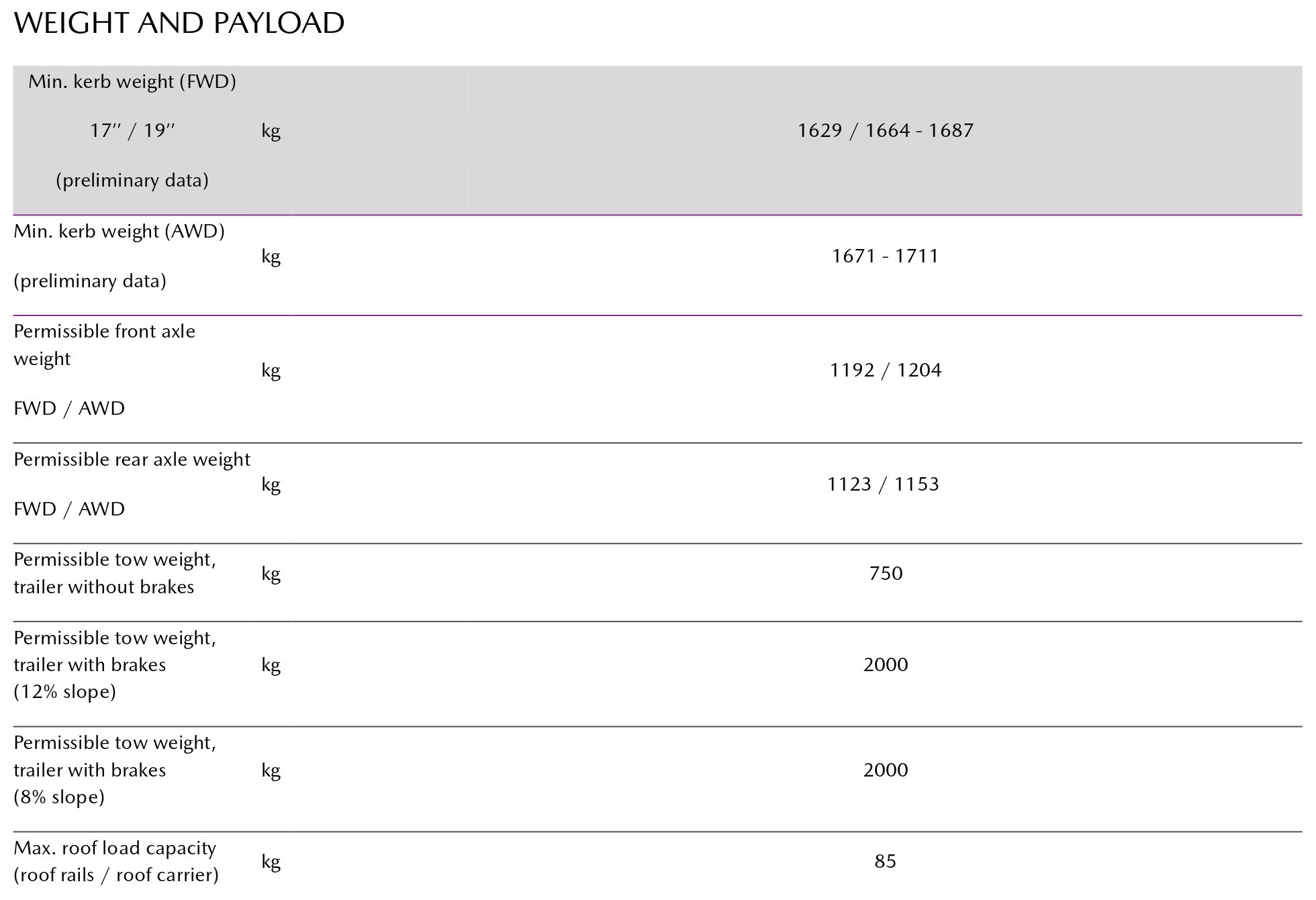Click the (8% slope) text
Viewport: 1316px width, 900px height.
tap(59, 797)
